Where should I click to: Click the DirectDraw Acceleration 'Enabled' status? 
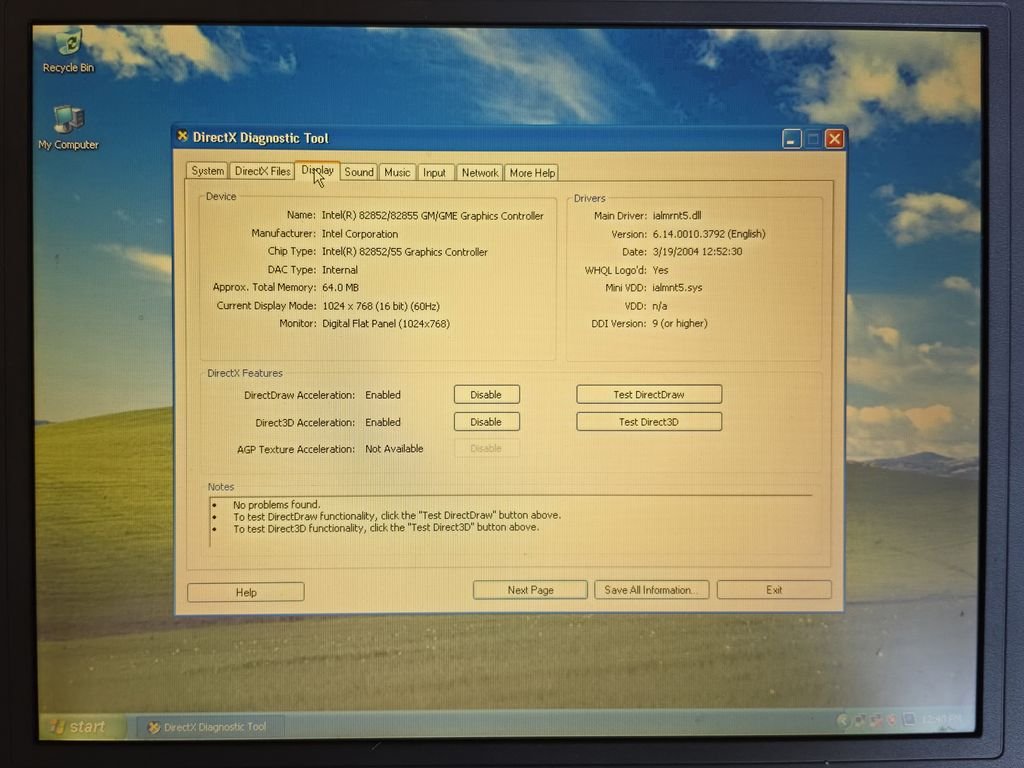click(x=383, y=395)
